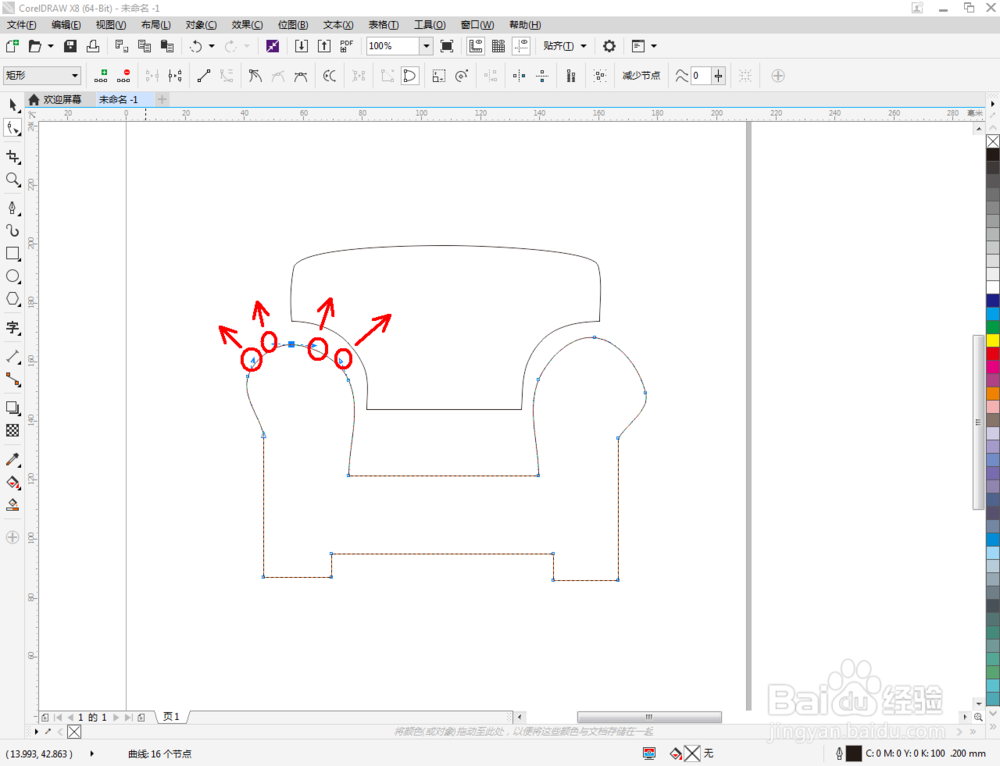The width and height of the screenshot is (1000, 766).
Task: Pick red swatch in color palette
Action: (x=993, y=354)
